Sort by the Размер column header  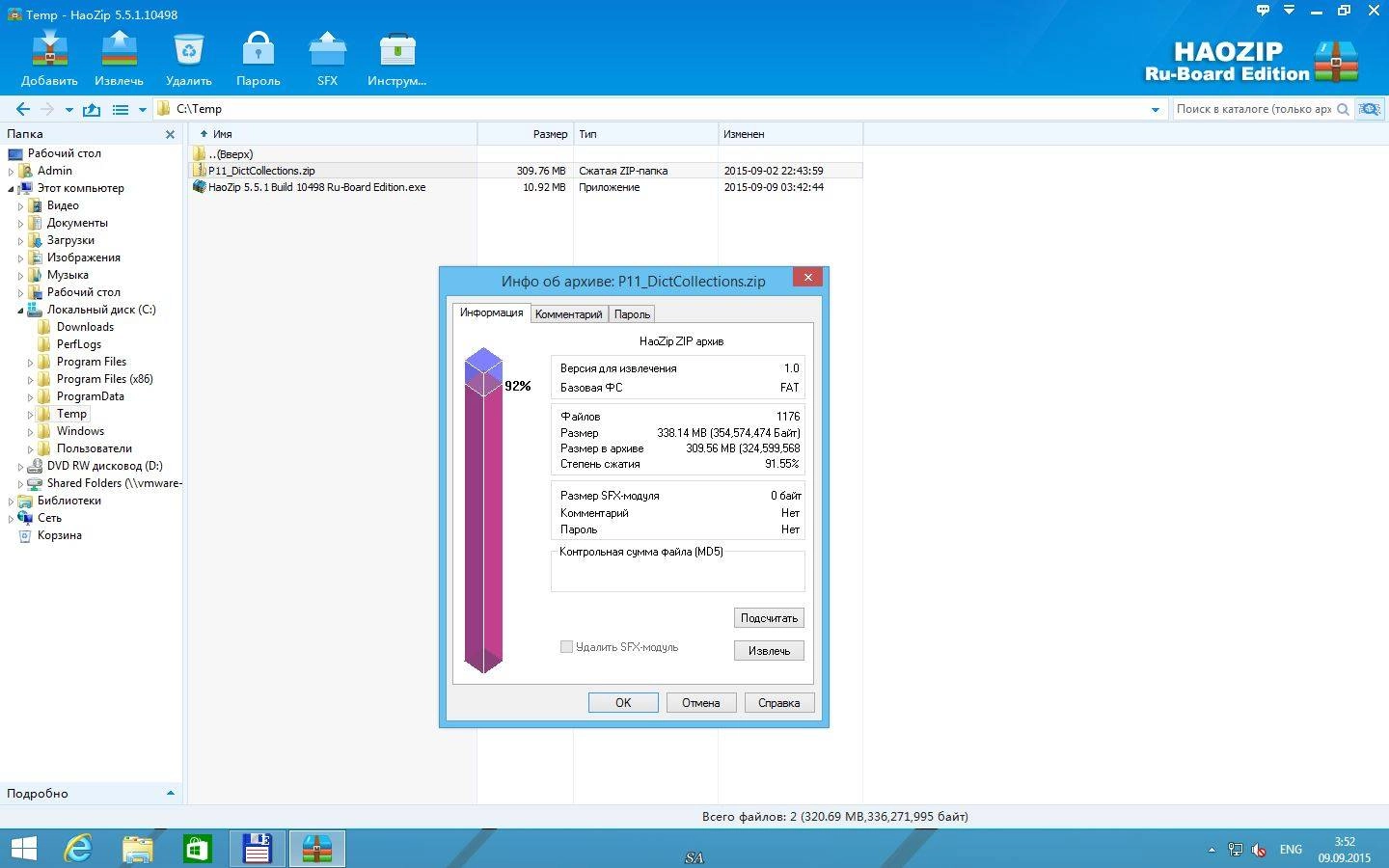[x=526, y=134]
